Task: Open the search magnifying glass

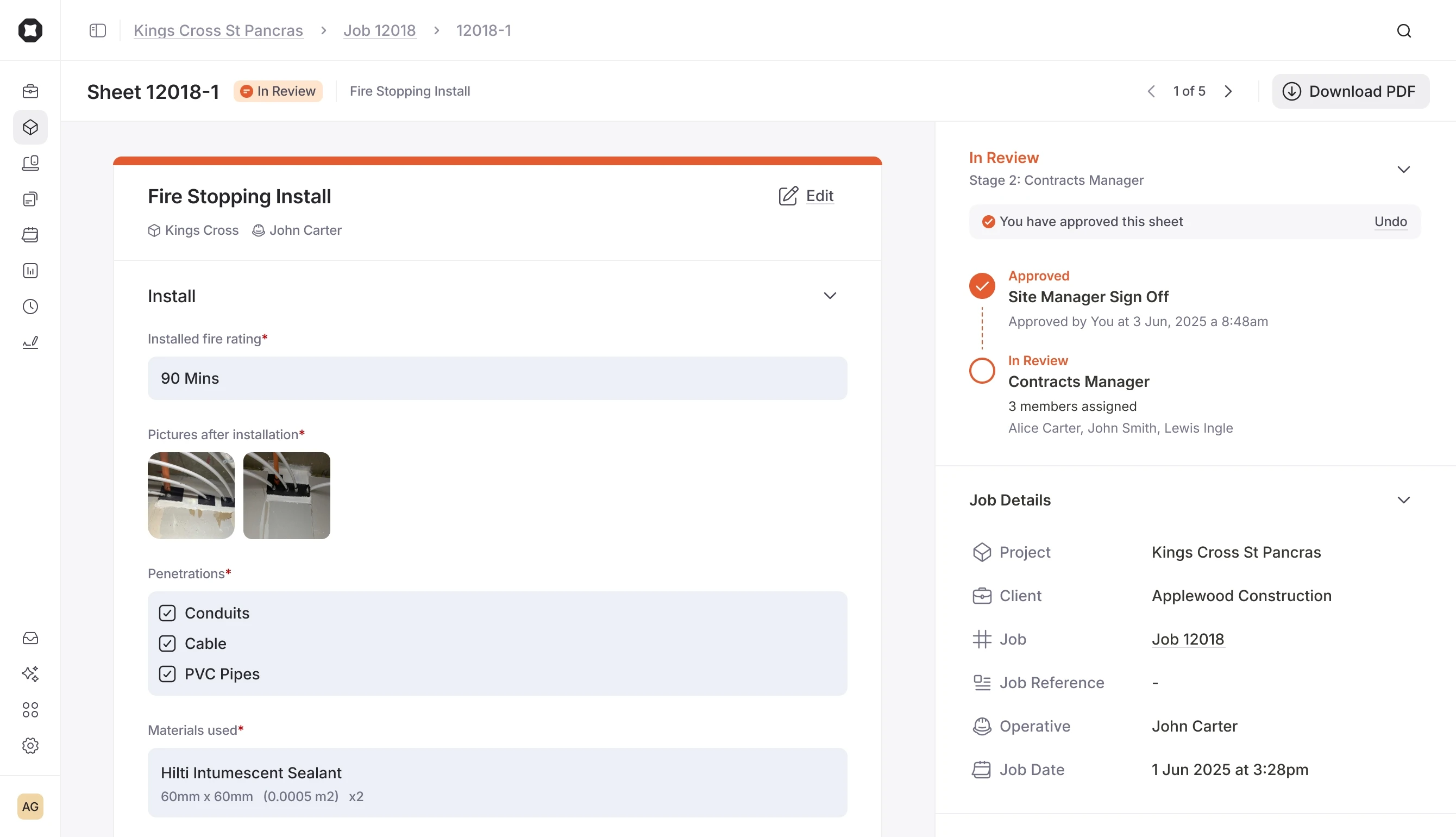Action: 1404,30
